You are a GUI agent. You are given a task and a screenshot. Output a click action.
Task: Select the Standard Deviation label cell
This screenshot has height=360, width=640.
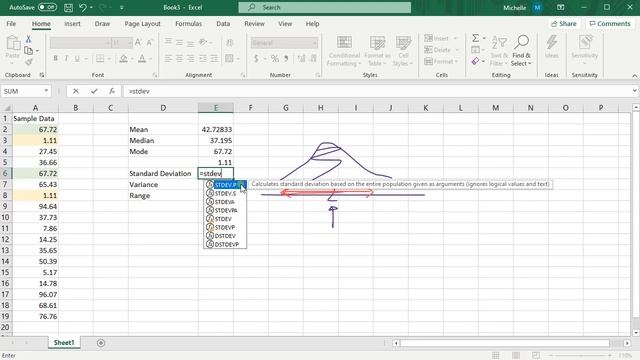(163, 173)
